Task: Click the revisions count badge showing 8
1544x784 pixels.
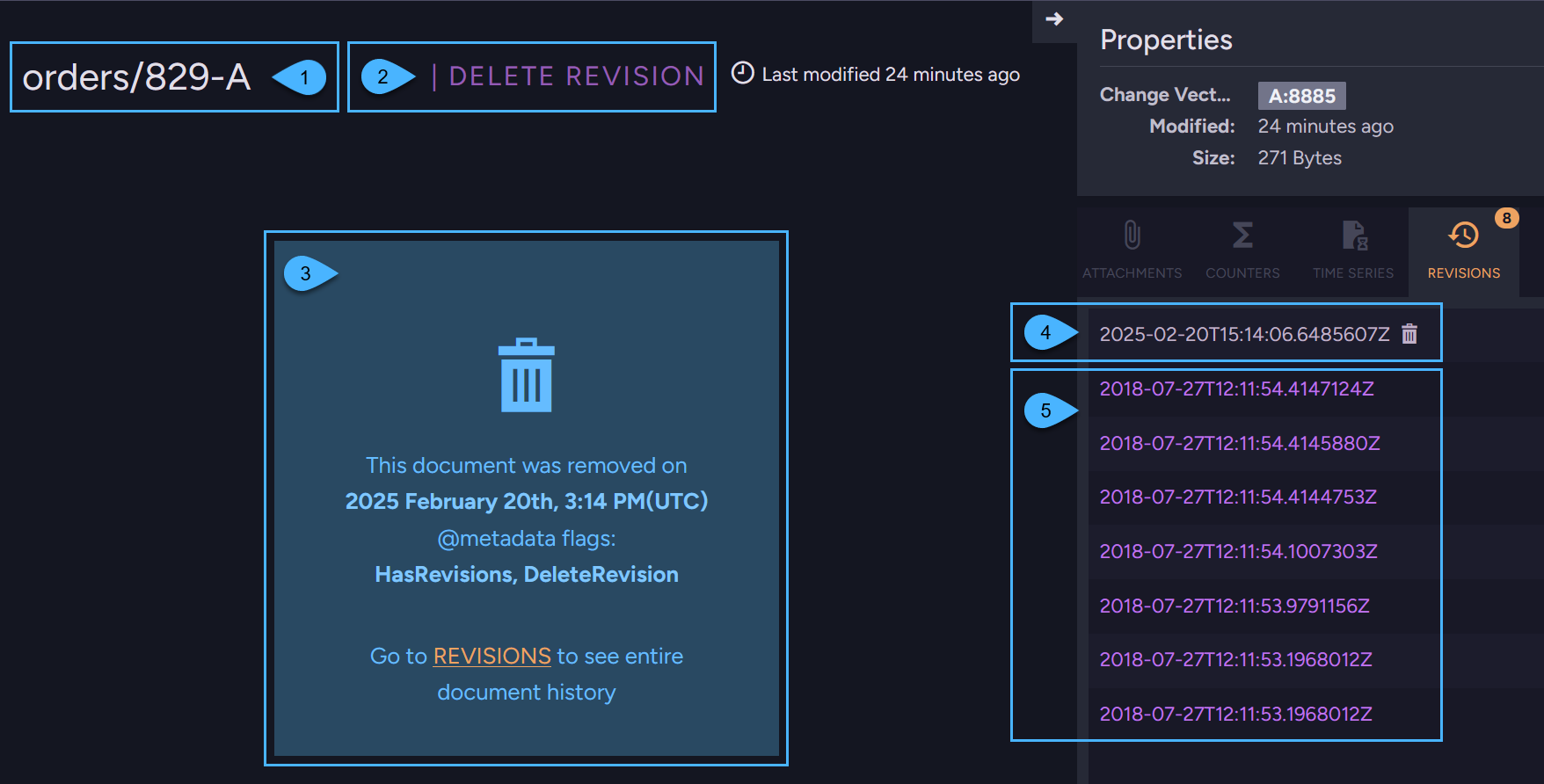Action: [1507, 218]
